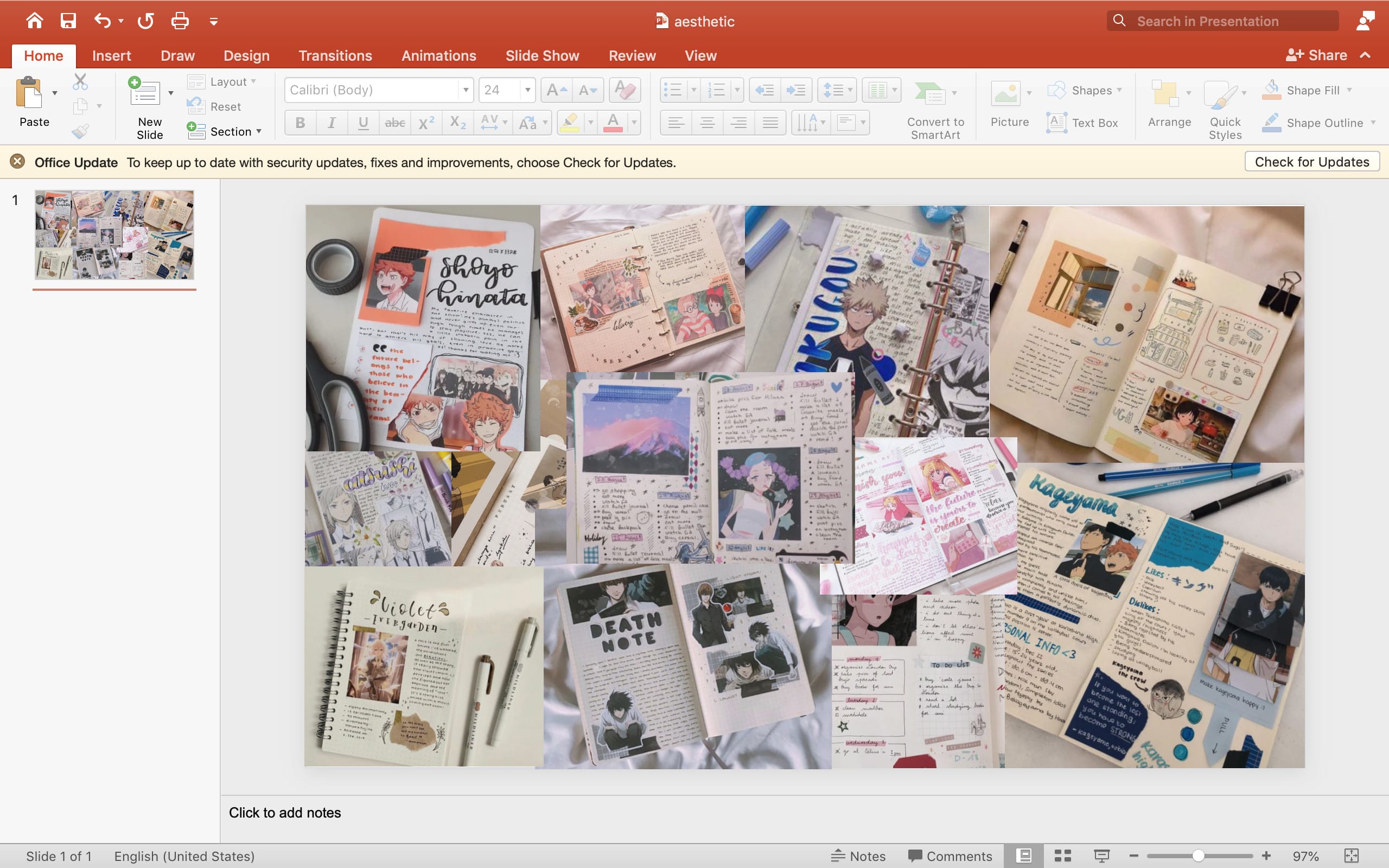Open the Calibri (Body) font dropdown
The width and height of the screenshot is (1389, 868).
coord(466,90)
